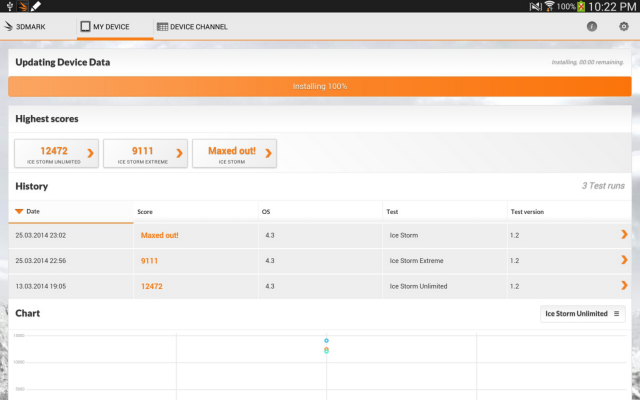Sort history by the Date column
The image size is (640, 400).
[71, 211]
